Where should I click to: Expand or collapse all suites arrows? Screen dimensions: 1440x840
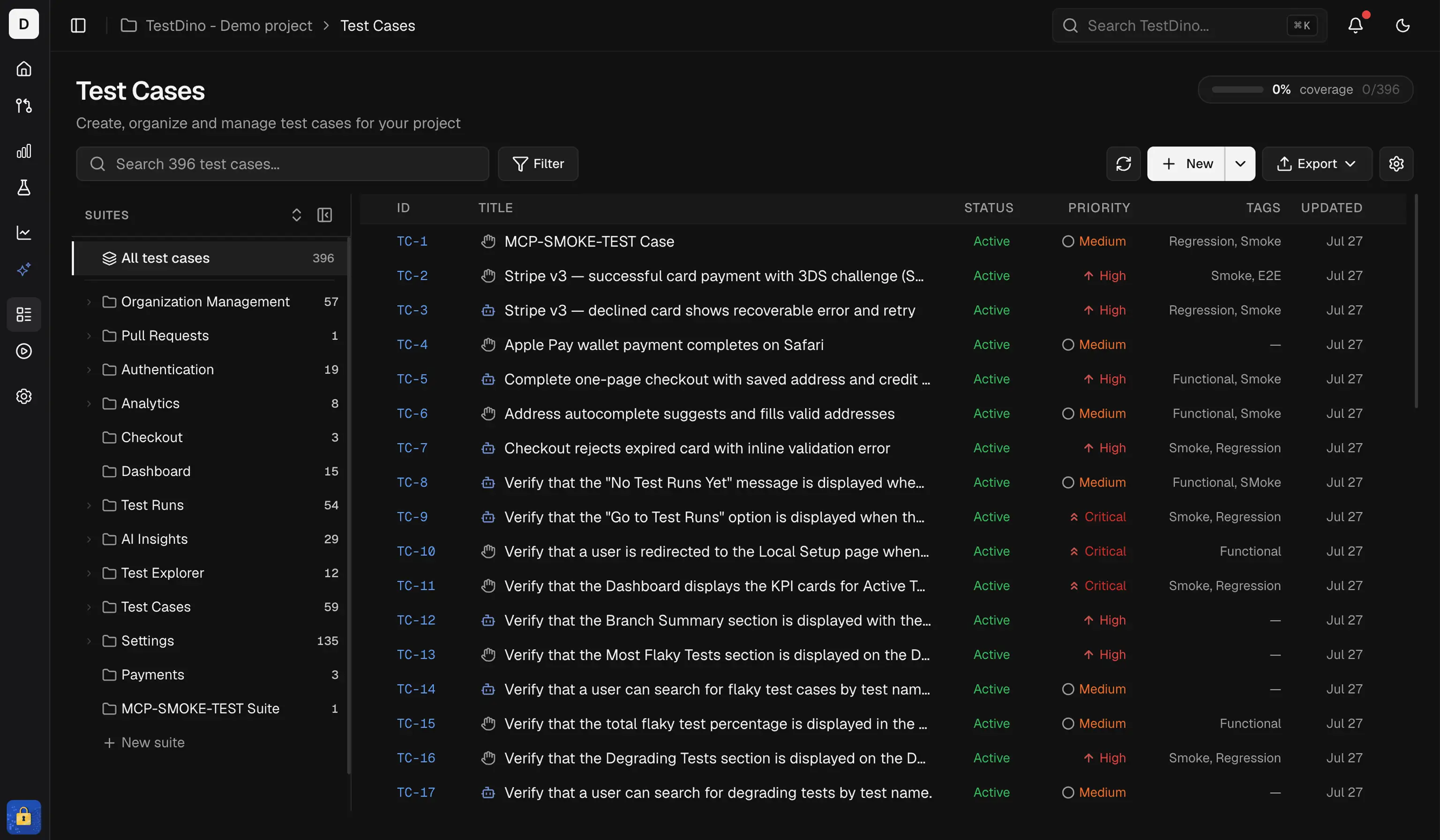point(297,215)
